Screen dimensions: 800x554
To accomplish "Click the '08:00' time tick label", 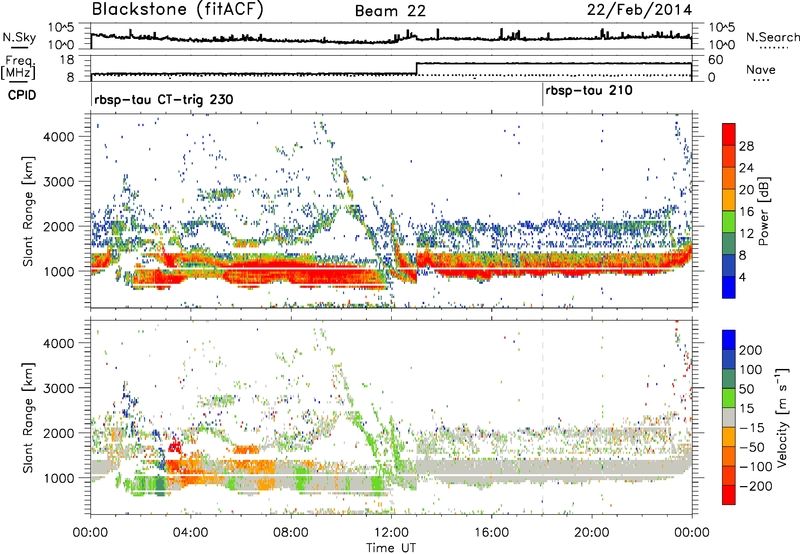I will point(291,533).
